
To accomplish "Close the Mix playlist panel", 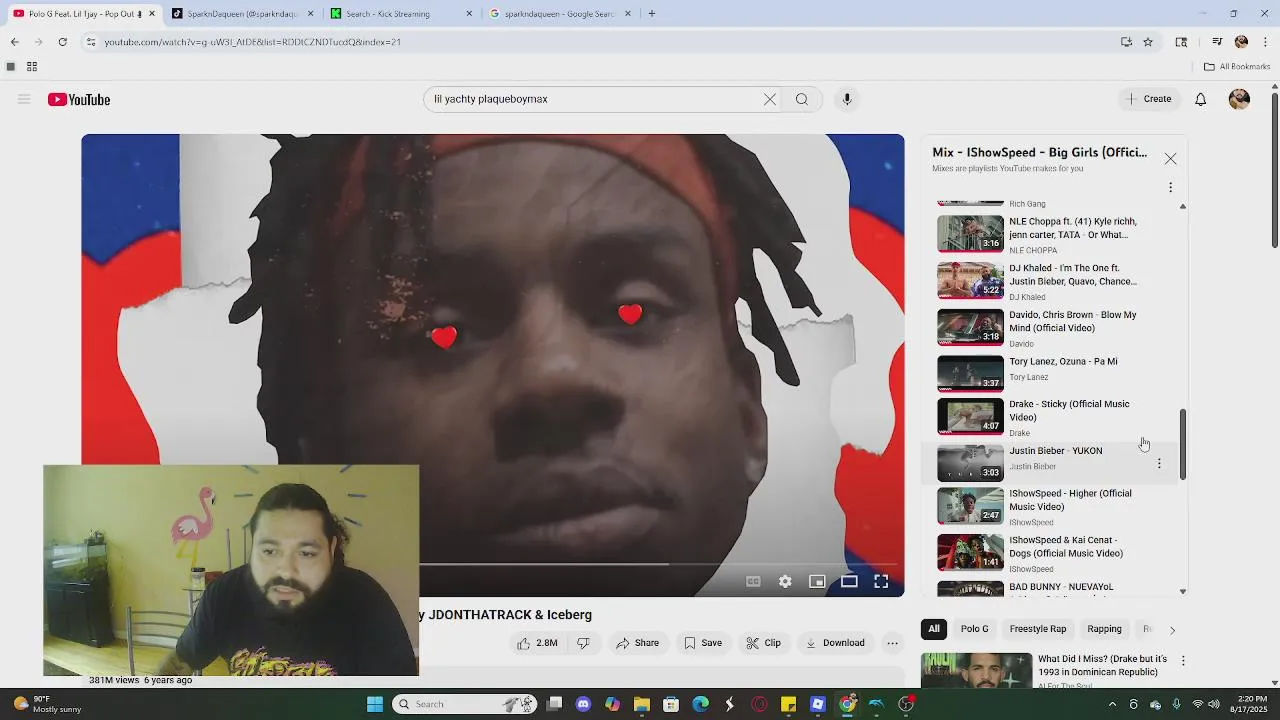I will click(x=1170, y=159).
